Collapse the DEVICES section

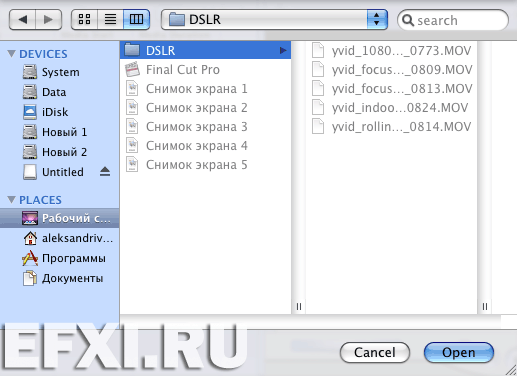11,53
